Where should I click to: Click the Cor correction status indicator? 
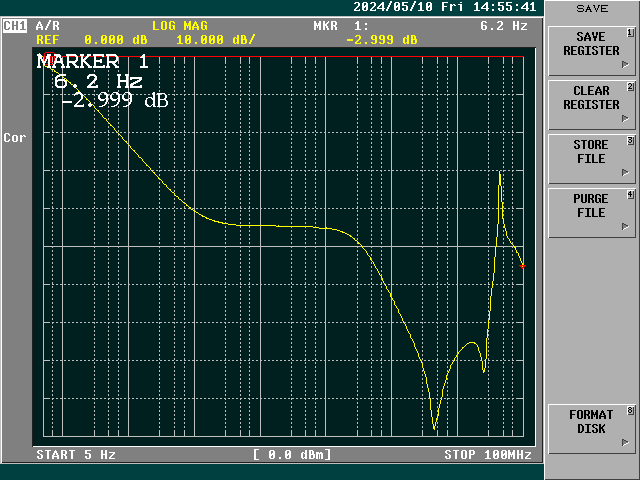15,138
